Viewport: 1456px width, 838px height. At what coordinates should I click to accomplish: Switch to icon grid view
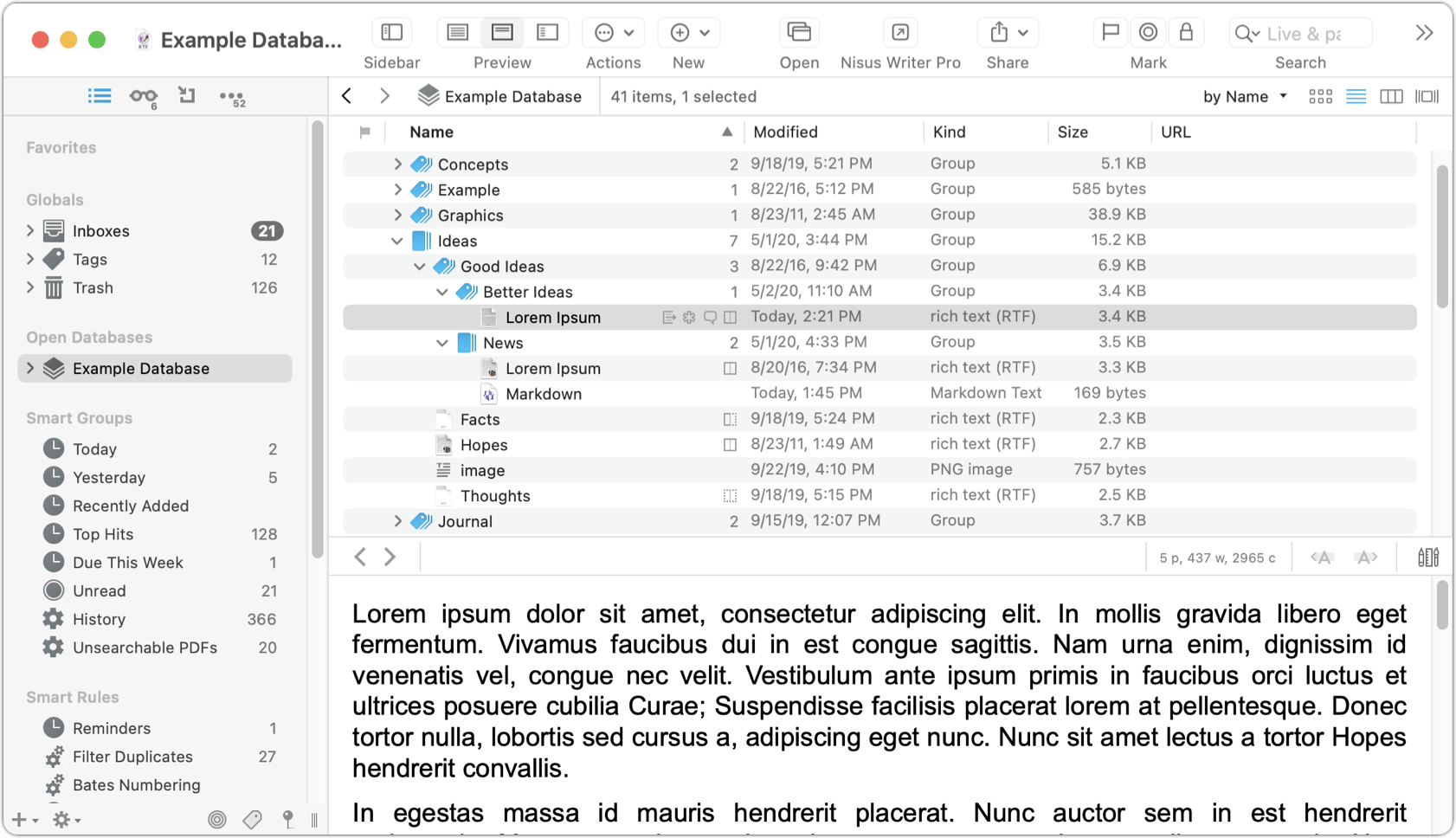(x=1320, y=97)
